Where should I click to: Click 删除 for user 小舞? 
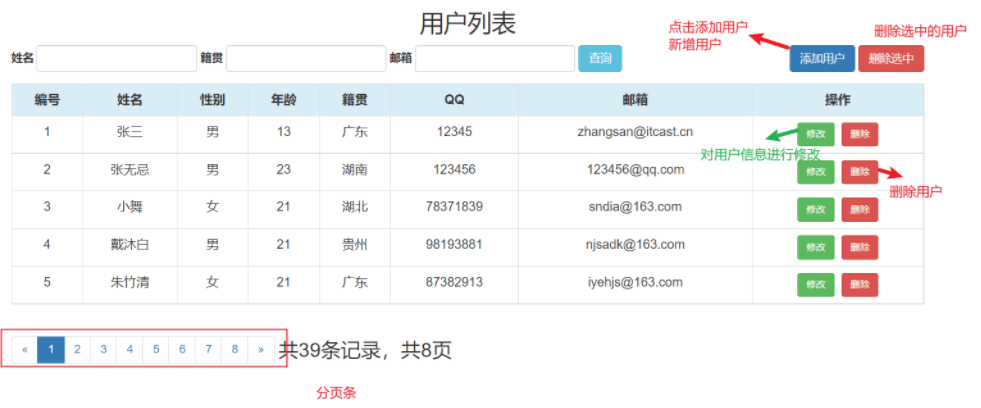pos(860,210)
